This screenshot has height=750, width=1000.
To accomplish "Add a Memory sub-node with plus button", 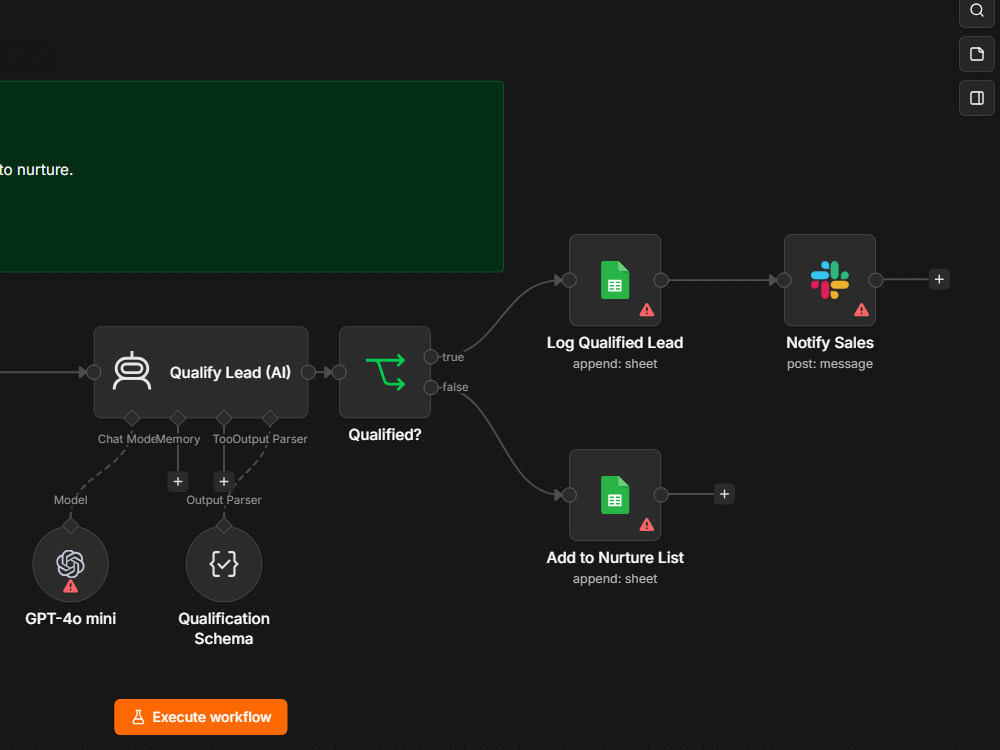I will [178, 482].
